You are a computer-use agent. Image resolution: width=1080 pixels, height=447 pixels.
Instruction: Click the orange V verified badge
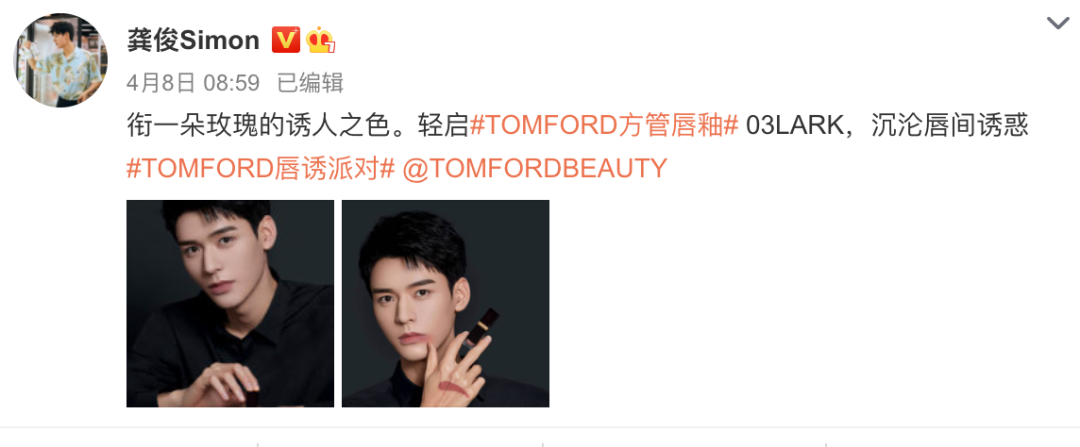(x=286, y=40)
